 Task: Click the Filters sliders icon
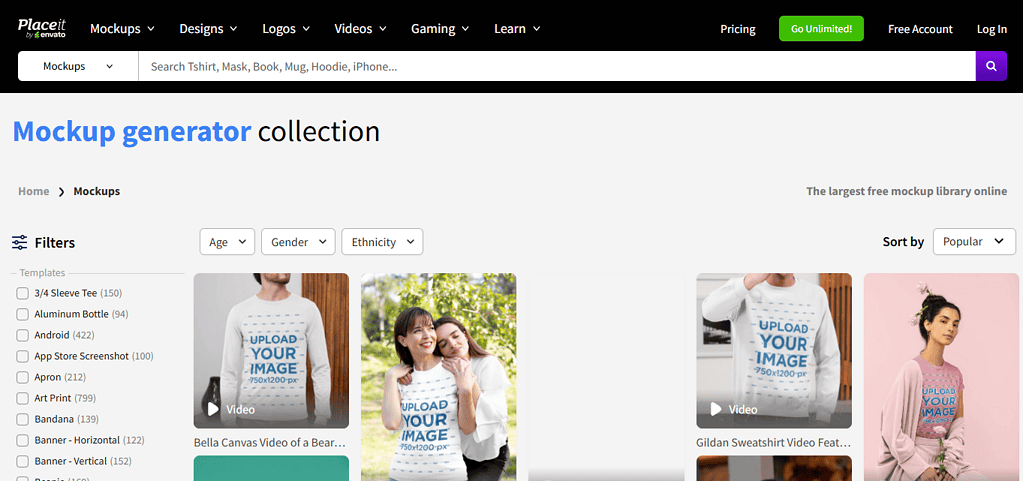pyautogui.click(x=20, y=242)
